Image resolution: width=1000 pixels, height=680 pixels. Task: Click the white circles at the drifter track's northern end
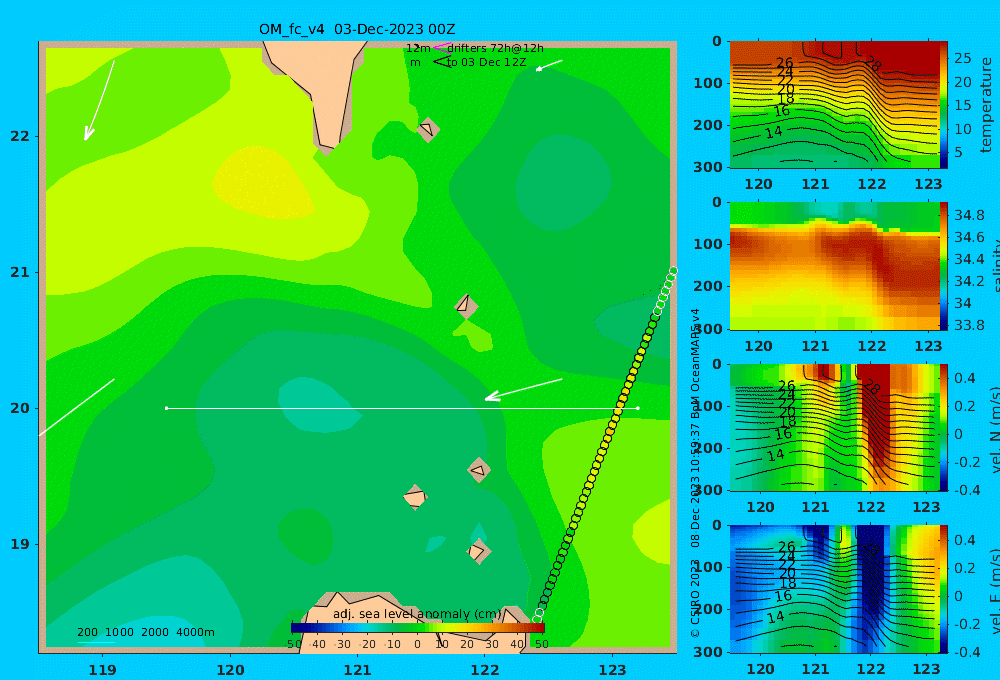(x=666, y=289)
